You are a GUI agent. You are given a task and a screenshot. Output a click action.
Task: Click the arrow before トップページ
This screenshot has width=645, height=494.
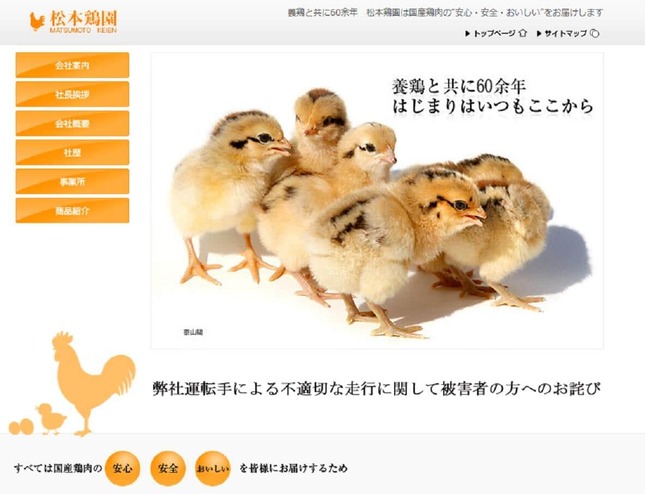[x=467, y=34]
